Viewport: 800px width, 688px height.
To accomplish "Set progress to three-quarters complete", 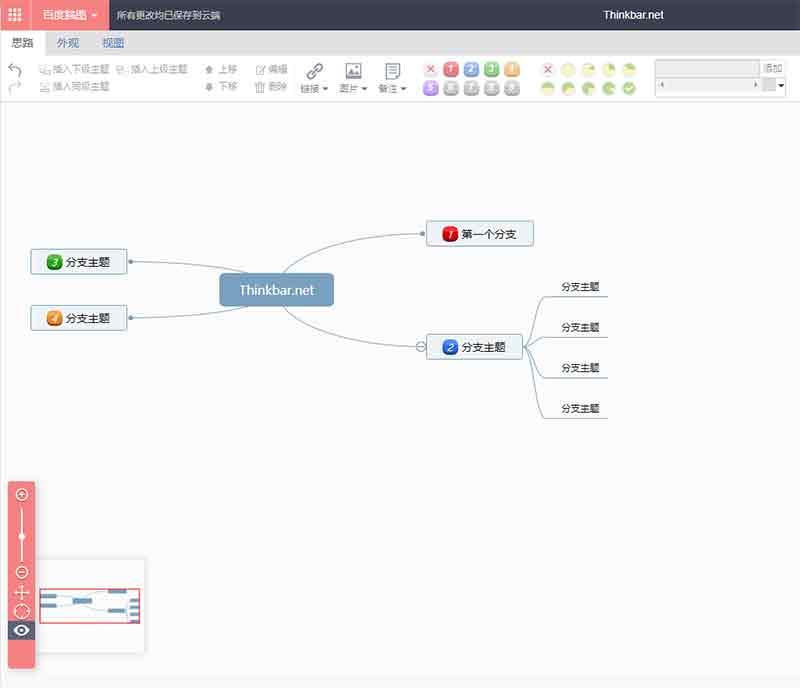I will 589,88.
